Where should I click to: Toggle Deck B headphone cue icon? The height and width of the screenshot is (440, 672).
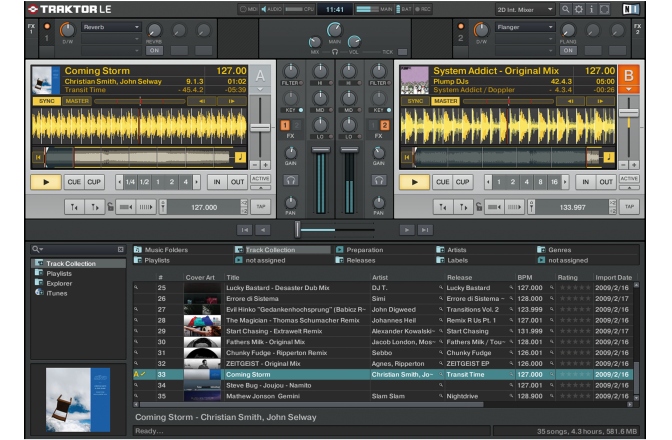point(378,180)
